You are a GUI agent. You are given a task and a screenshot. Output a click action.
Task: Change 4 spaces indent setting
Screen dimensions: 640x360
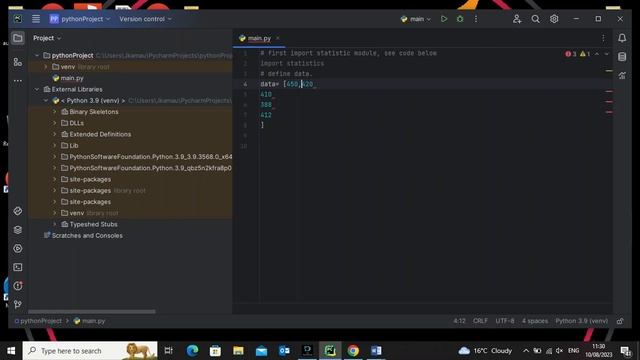pos(535,321)
